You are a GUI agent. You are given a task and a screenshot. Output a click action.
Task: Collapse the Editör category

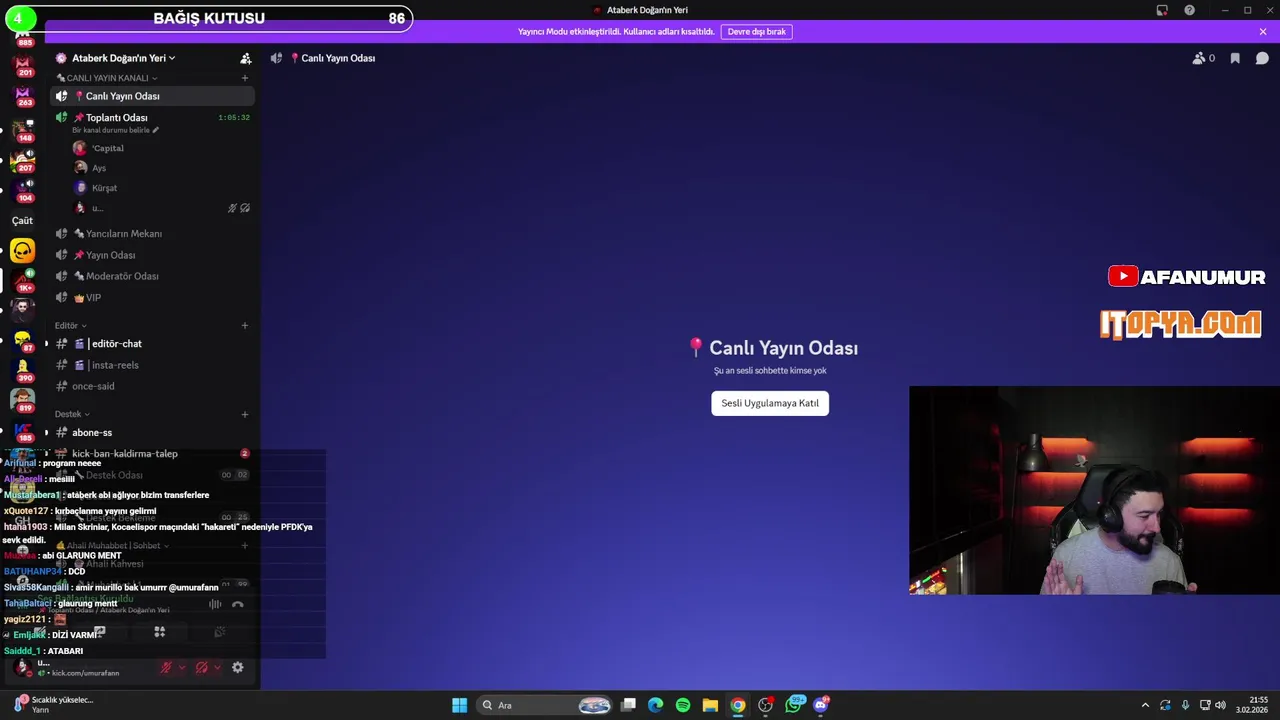[70, 326]
